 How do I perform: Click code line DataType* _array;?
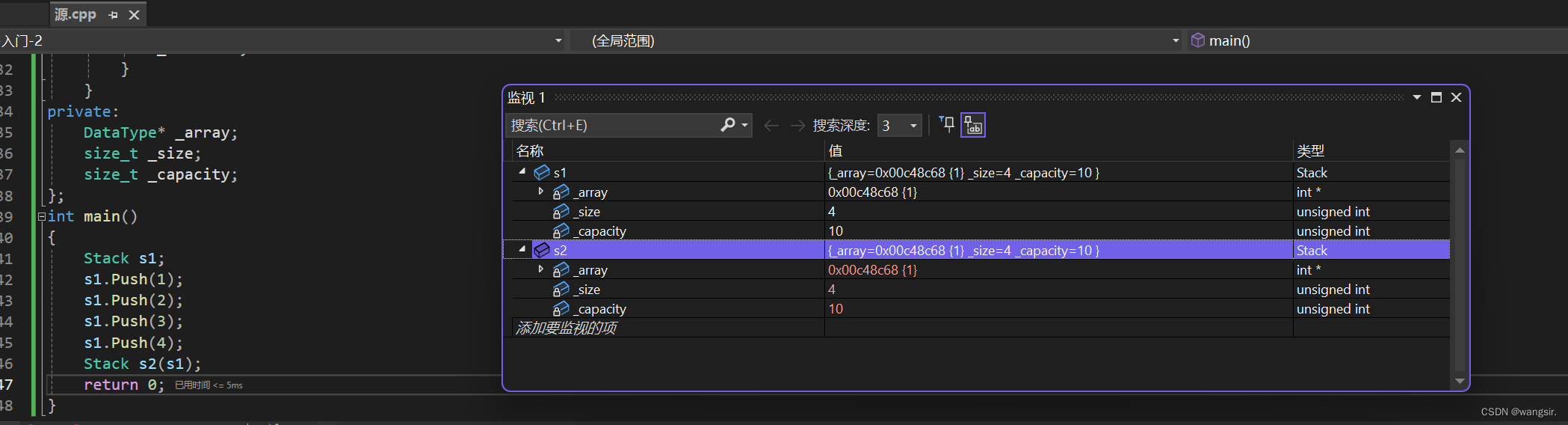coord(160,132)
